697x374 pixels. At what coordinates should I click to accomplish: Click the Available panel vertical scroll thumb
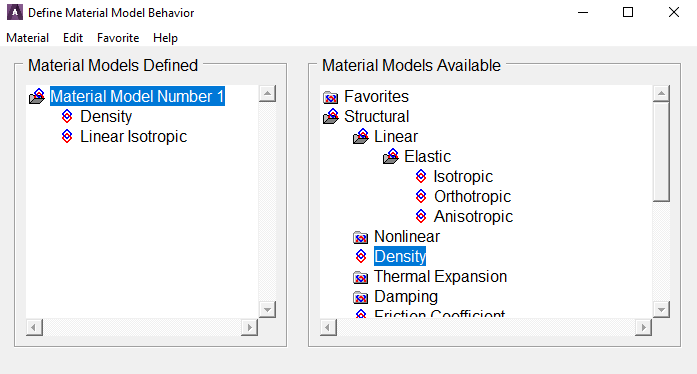pos(661,152)
